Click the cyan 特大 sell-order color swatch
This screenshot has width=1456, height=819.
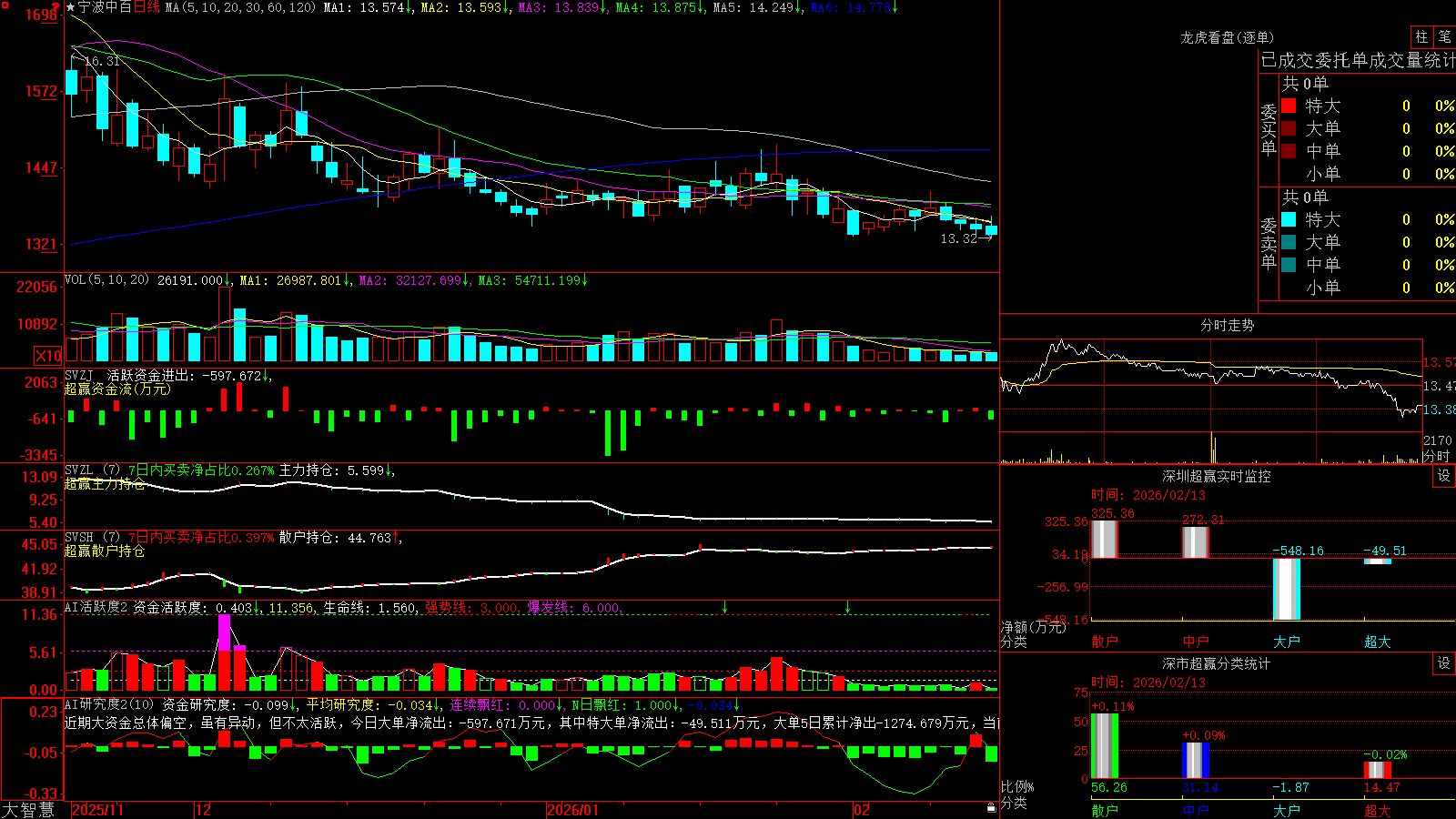1289,219
